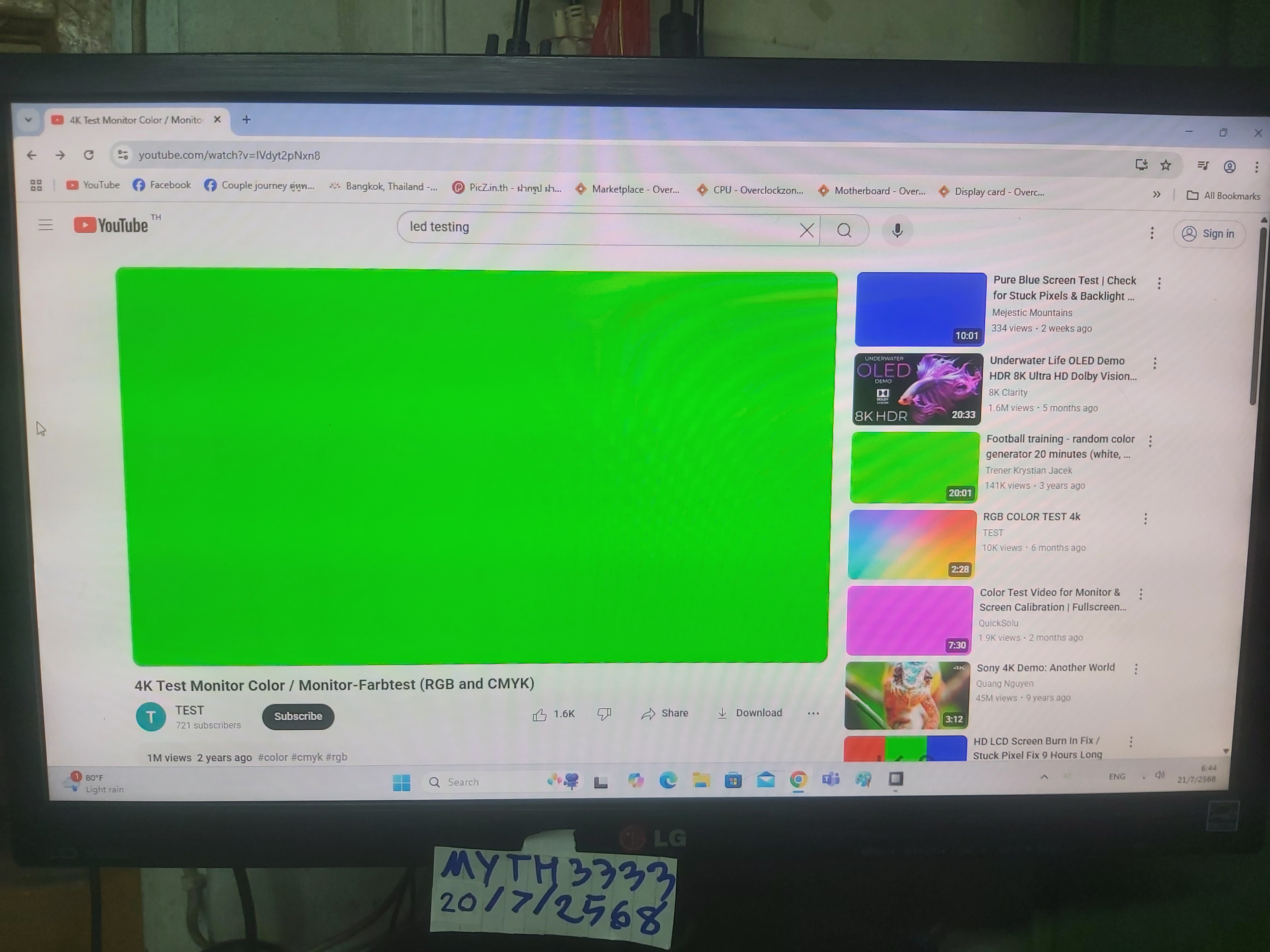Show hidden system tray icons chevron
The image size is (1270, 952).
tap(1044, 777)
